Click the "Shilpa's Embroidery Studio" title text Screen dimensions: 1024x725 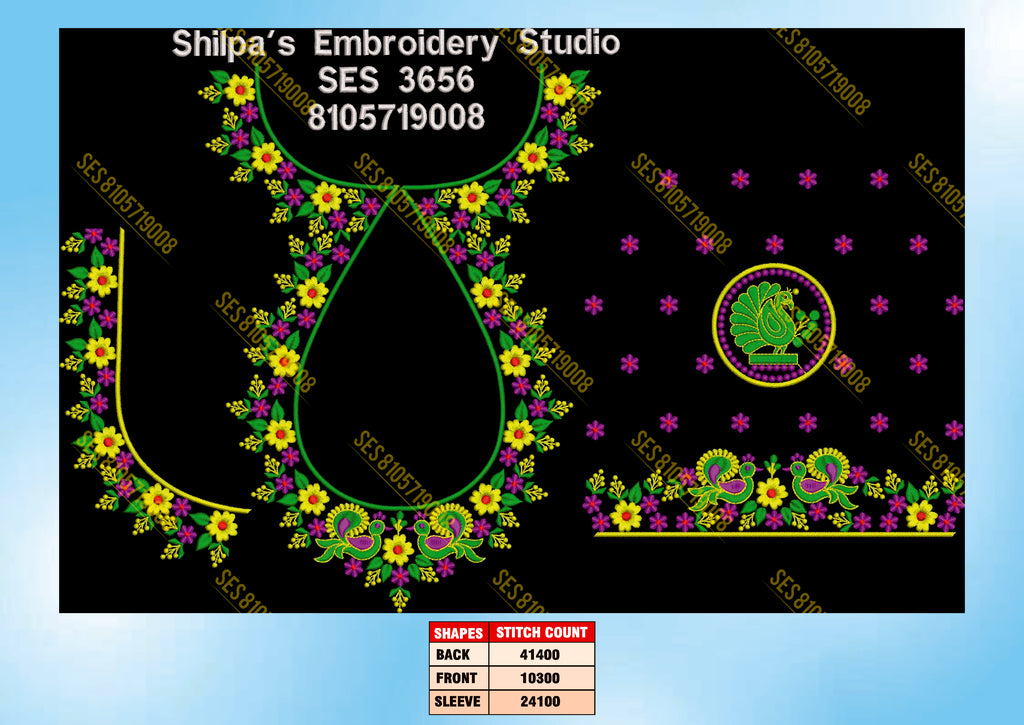(x=396, y=44)
